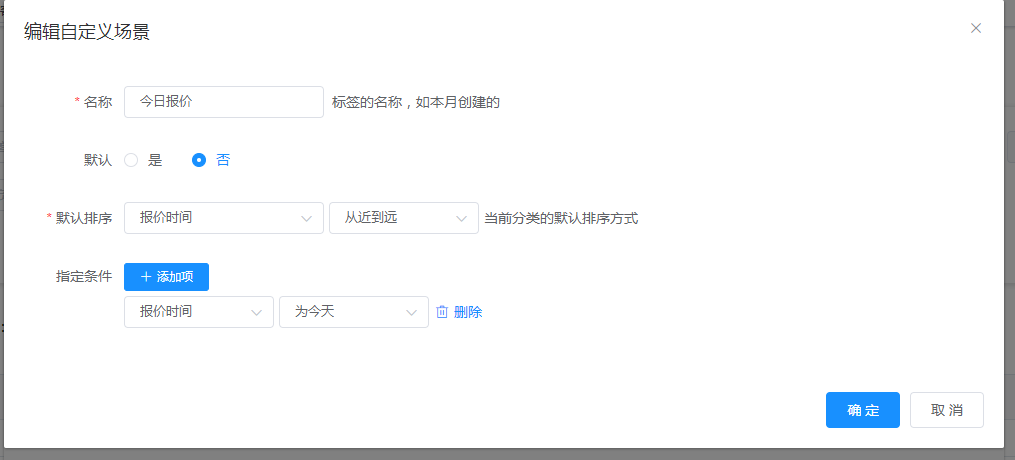
Task: Click the chevron arrow of 从近到远 selector
Action: (x=461, y=218)
